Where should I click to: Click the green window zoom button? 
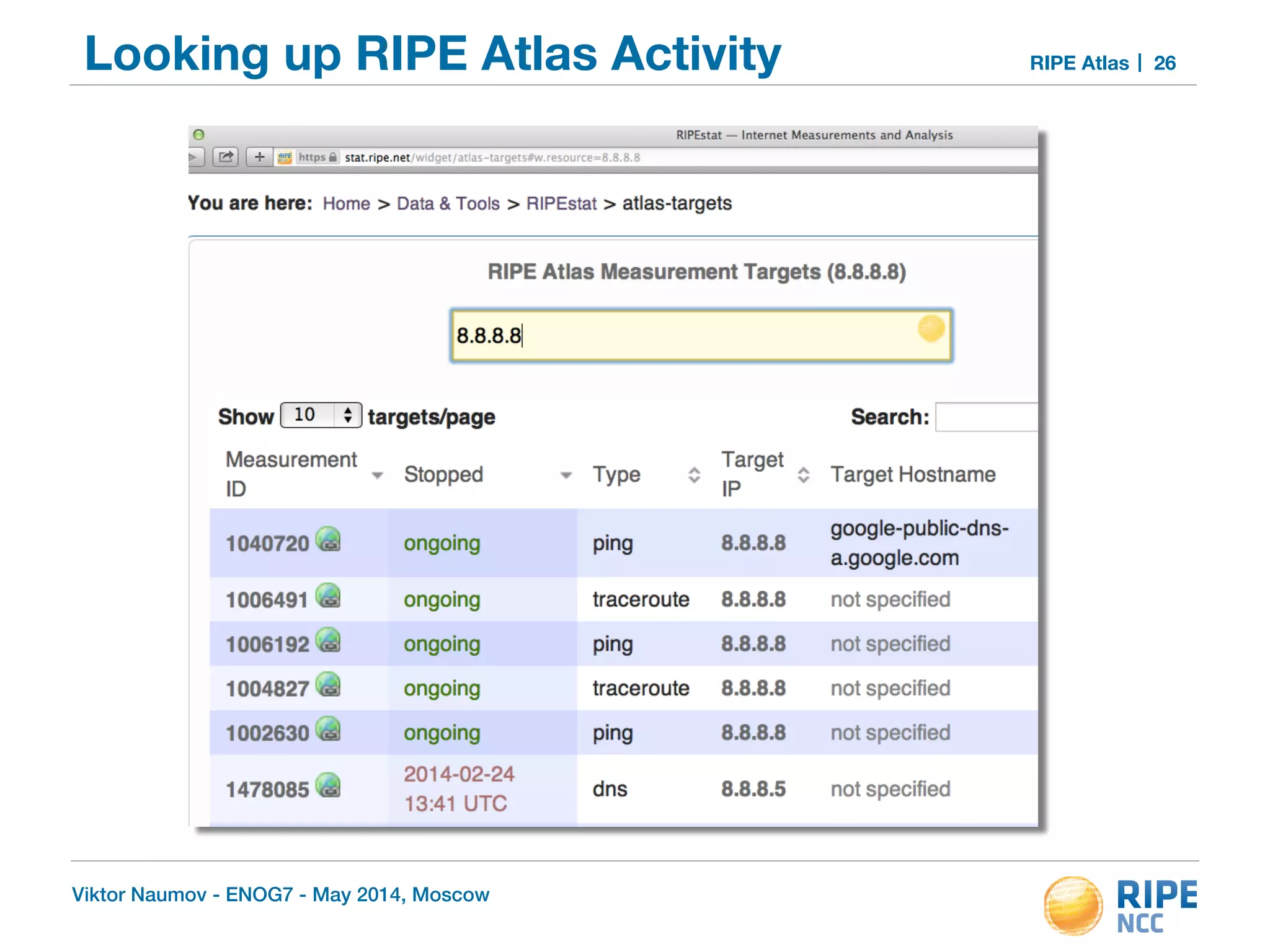(x=198, y=134)
